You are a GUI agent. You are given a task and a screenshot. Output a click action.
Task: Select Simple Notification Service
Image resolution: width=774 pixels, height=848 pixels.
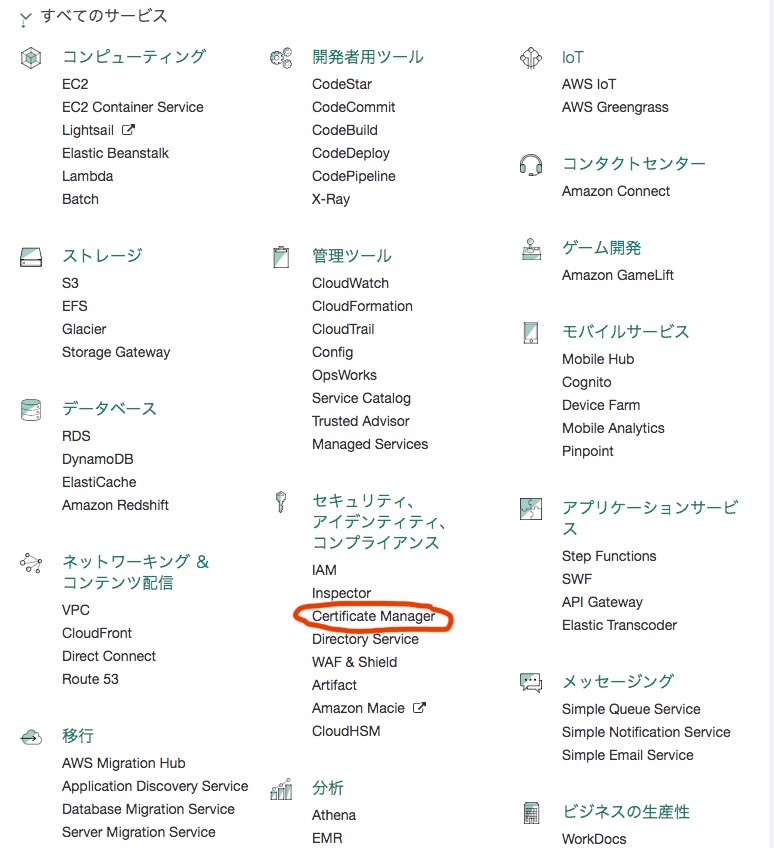646,732
